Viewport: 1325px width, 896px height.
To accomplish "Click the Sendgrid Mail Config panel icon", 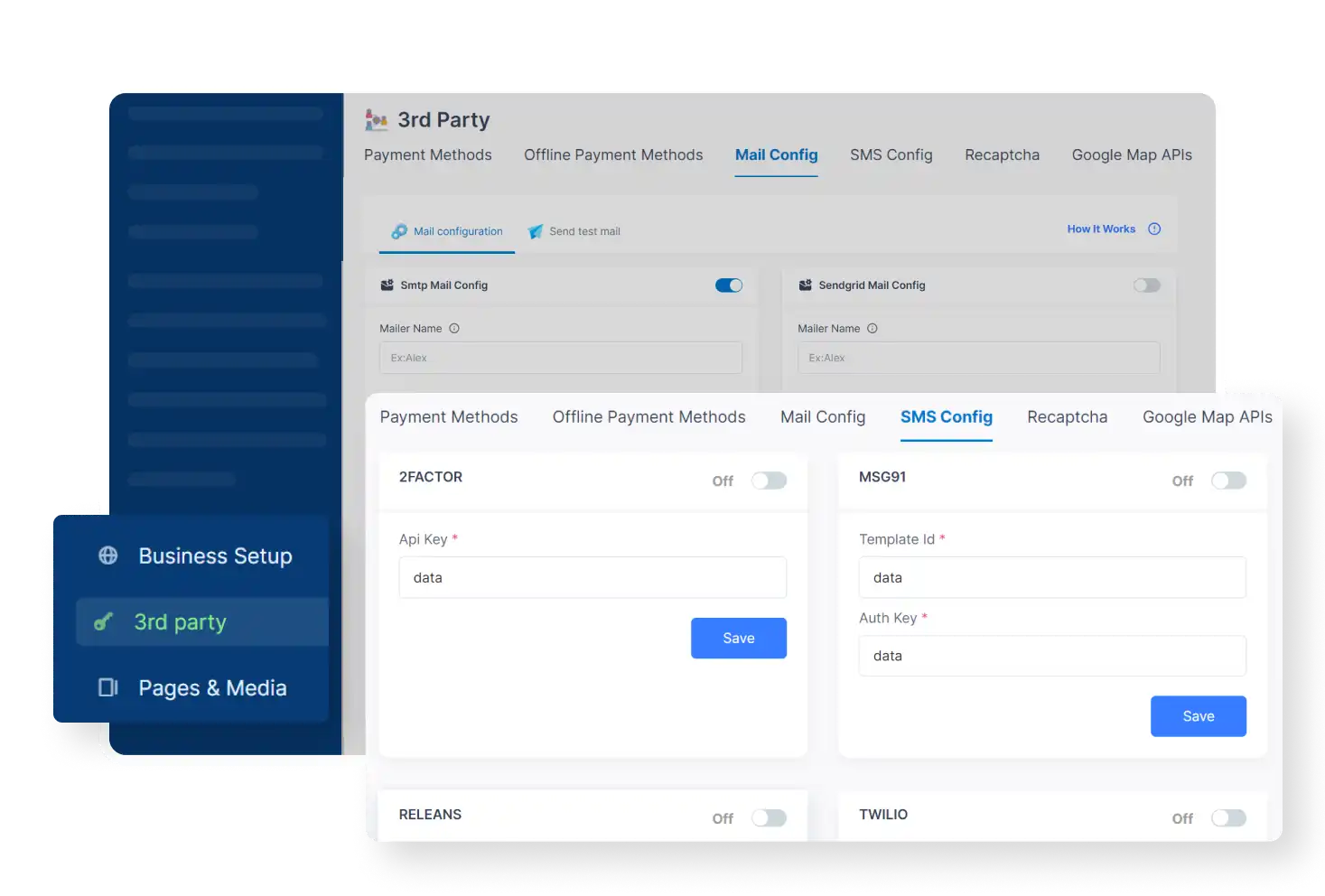I will [x=804, y=285].
